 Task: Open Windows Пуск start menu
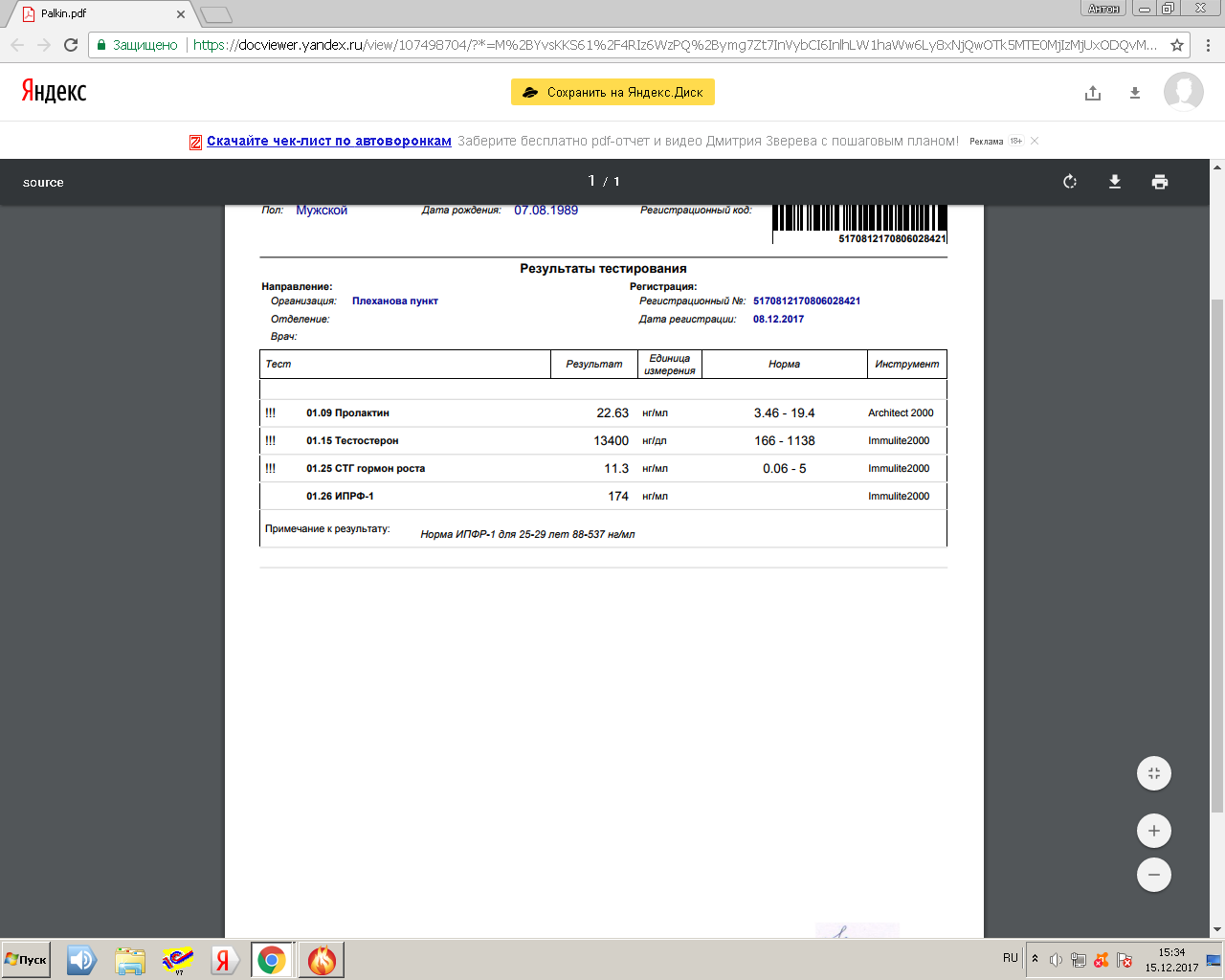point(27,960)
